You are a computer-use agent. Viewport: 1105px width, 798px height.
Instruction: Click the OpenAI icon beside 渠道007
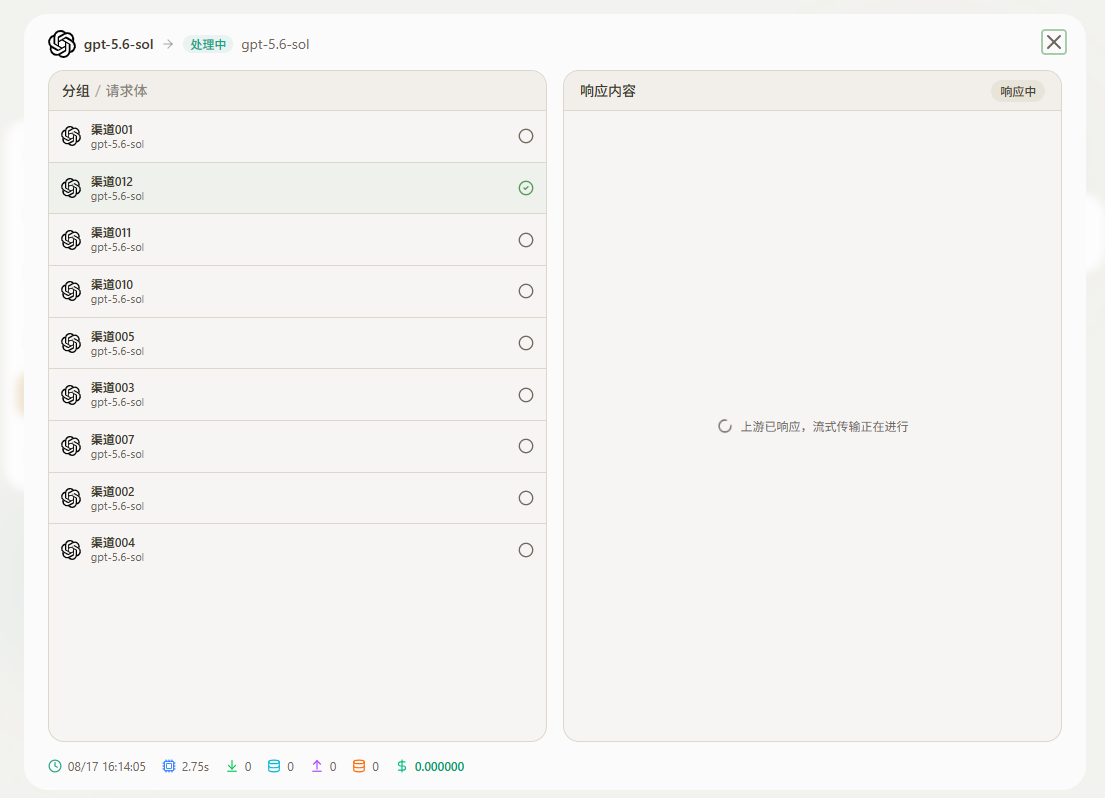click(71, 446)
